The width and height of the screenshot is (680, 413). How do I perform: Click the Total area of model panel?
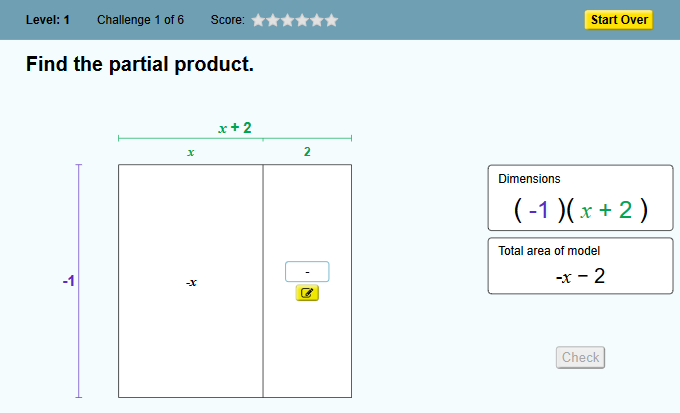(x=581, y=266)
